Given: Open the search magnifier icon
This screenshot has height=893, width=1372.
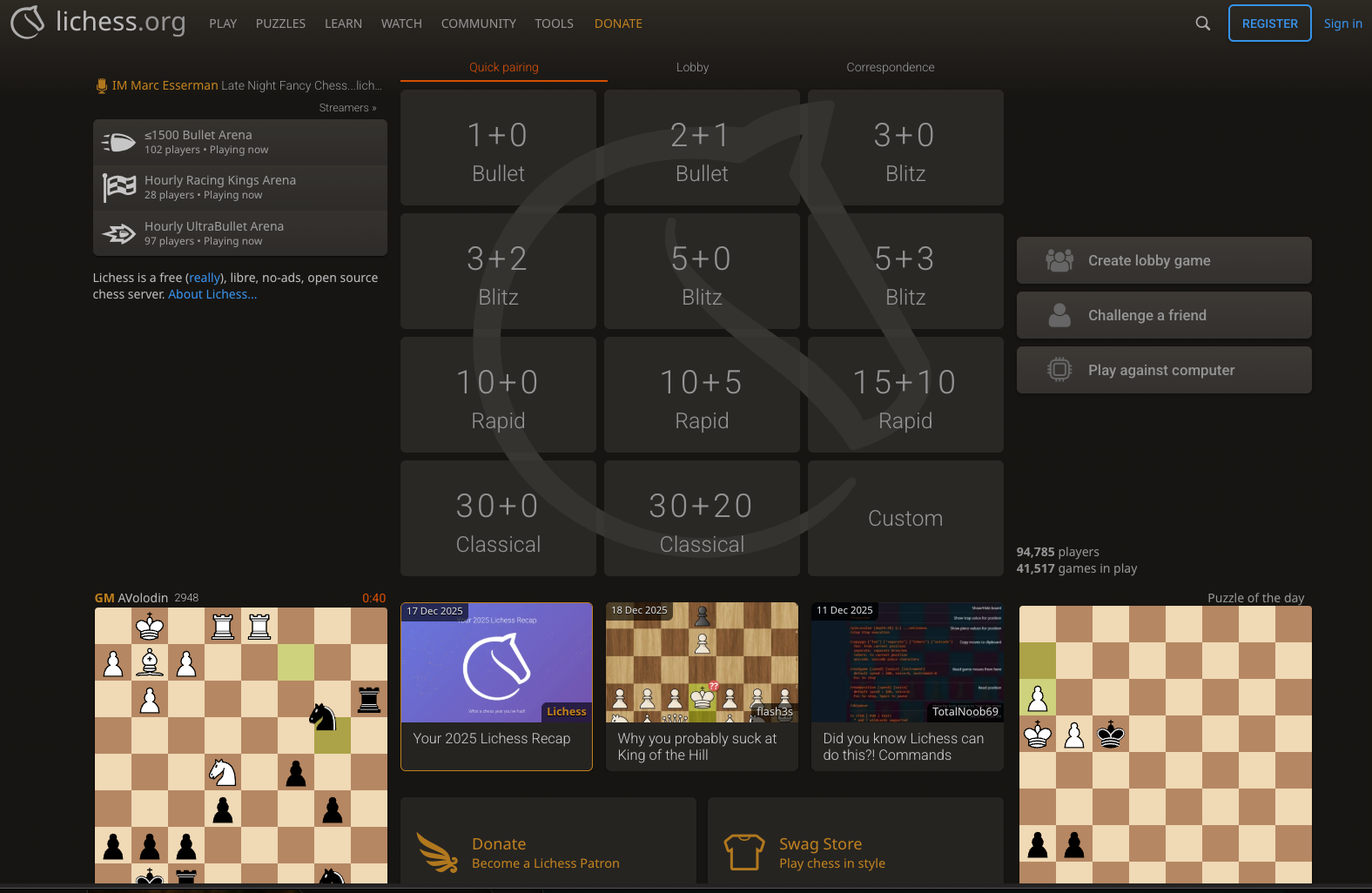Looking at the screenshot, I should pos(1202,23).
